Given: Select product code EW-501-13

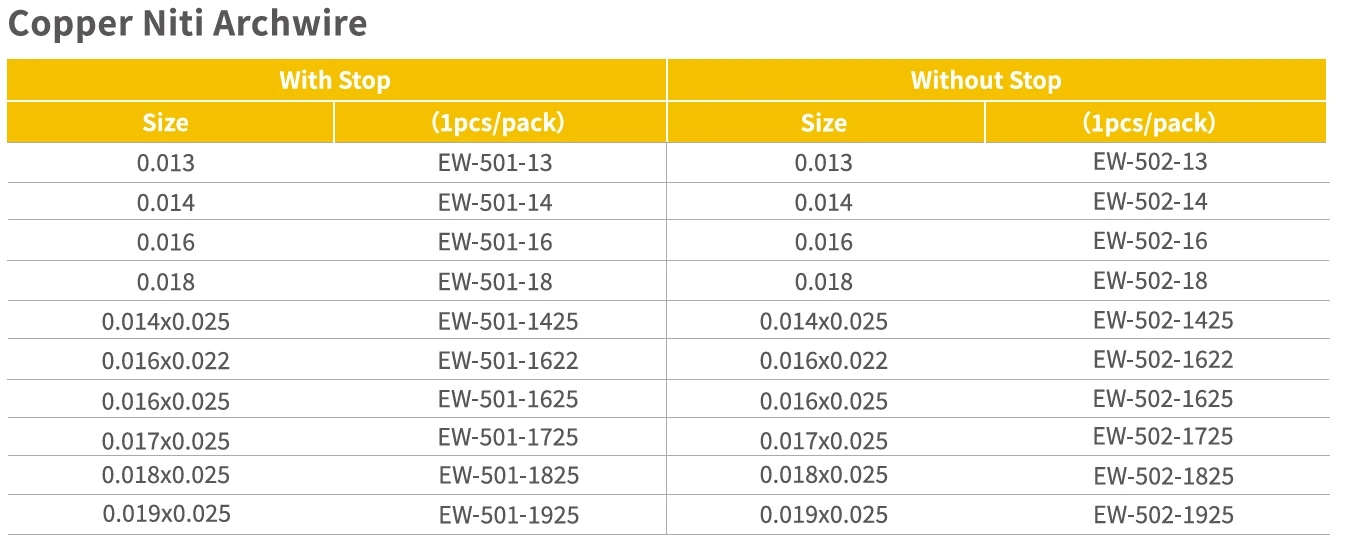Looking at the screenshot, I should 495,163.
